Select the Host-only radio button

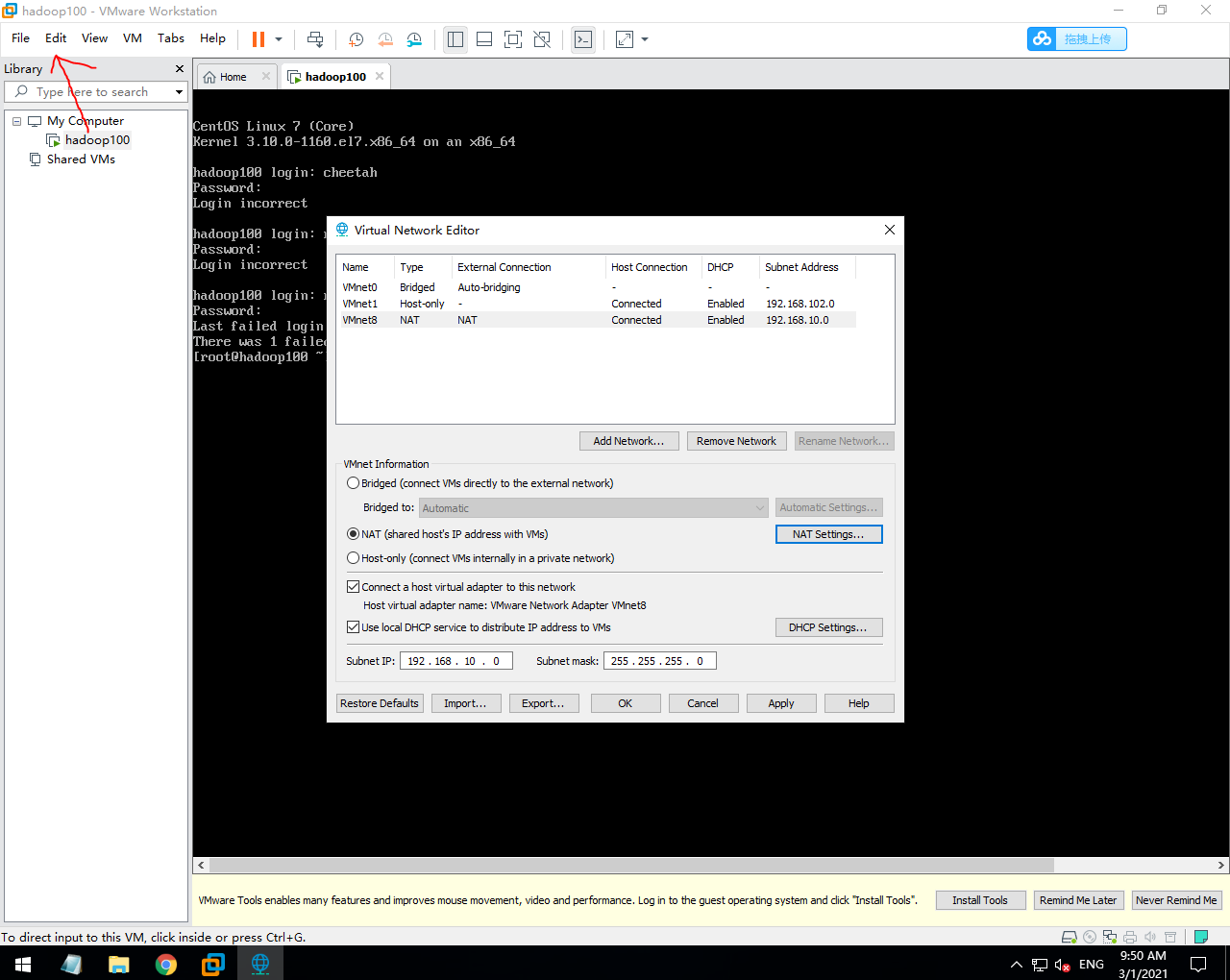pos(353,558)
